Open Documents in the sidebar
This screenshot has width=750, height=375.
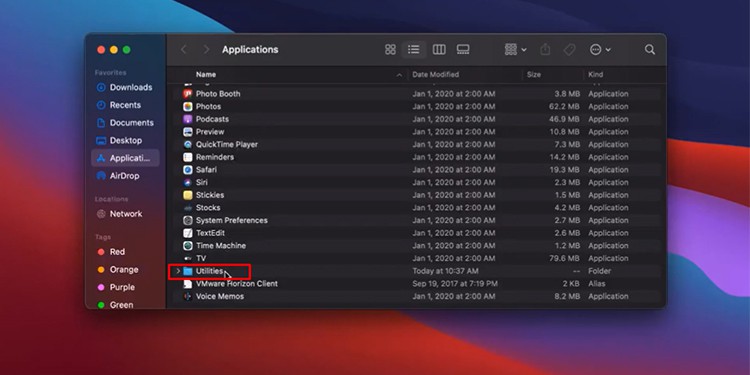tap(125, 123)
